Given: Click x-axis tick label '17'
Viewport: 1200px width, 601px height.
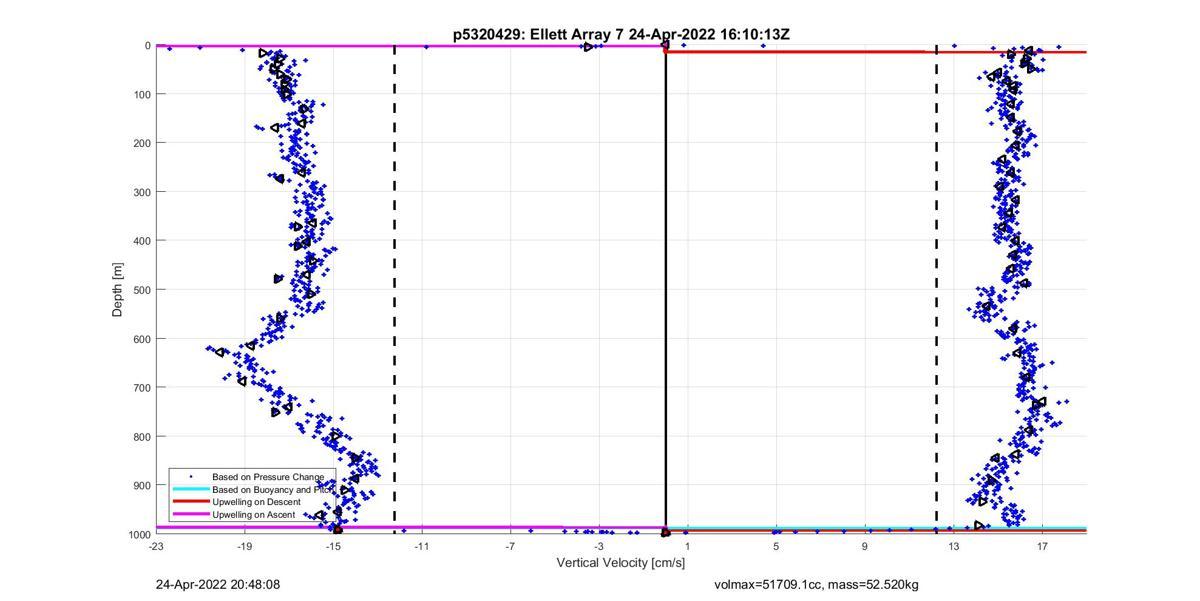Looking at the screenshot, I should pyautogui.click(x=1042, y=546).
